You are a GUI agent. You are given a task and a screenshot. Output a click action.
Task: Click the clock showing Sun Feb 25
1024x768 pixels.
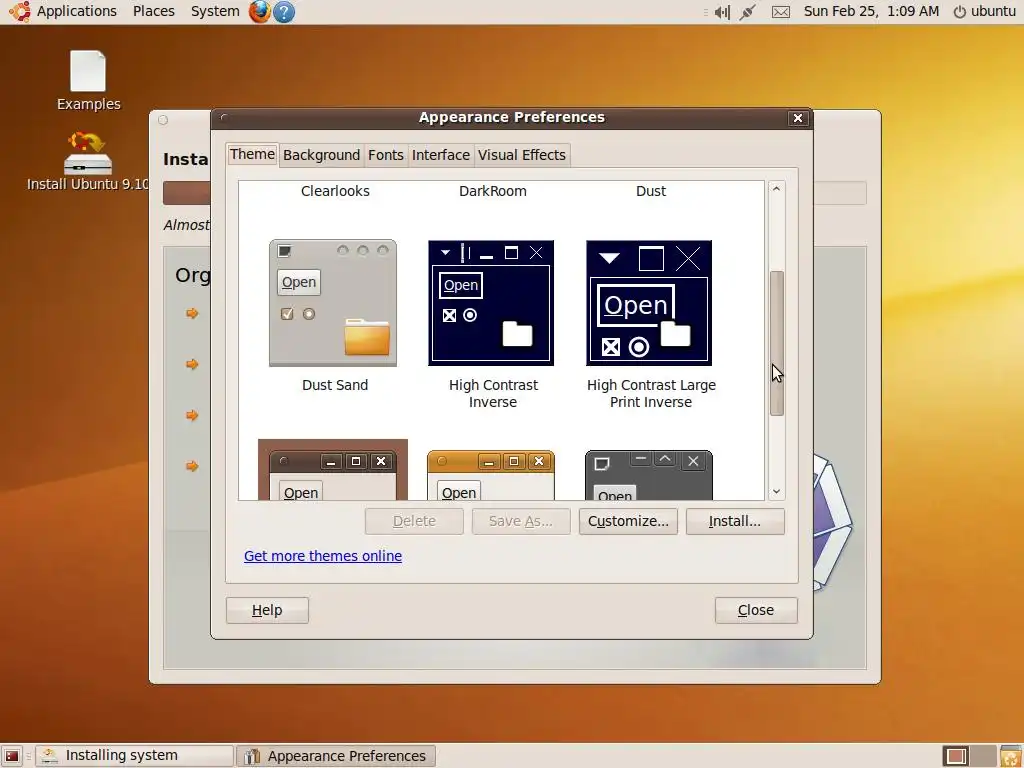pos(871,11)
